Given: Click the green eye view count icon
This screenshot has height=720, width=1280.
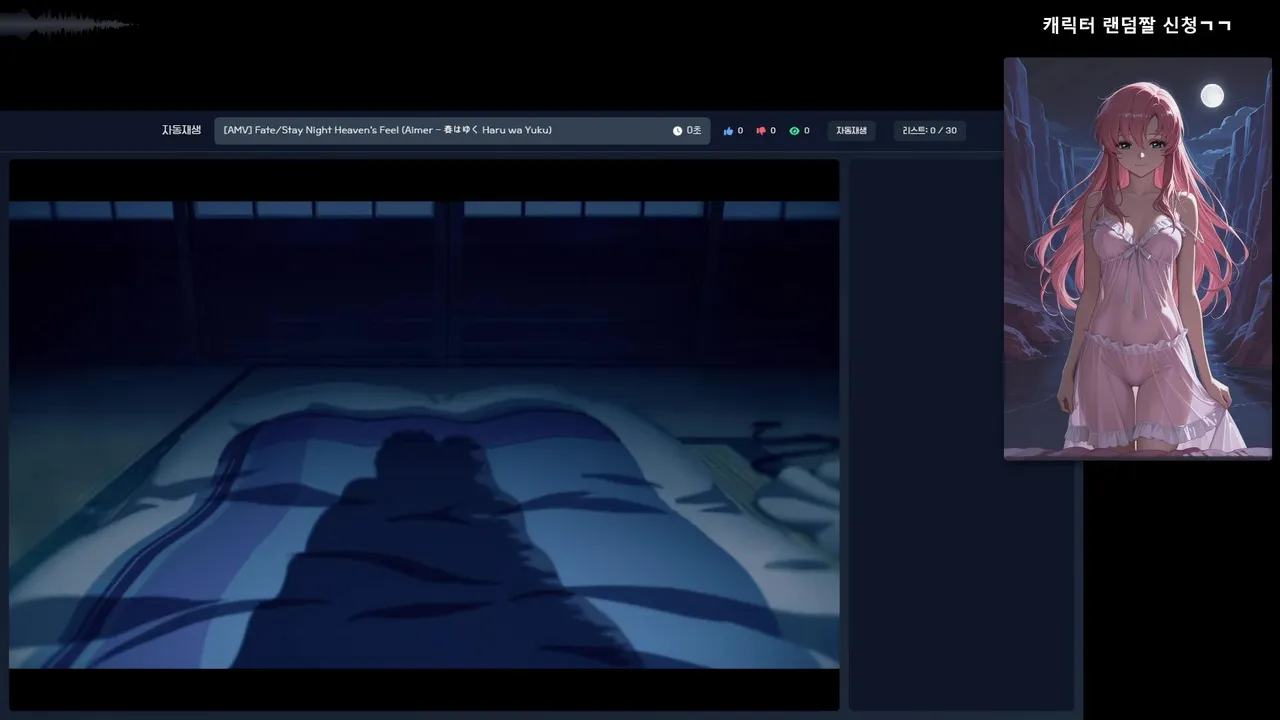Looking at the screenshot, I should click(x=794, y=131).
